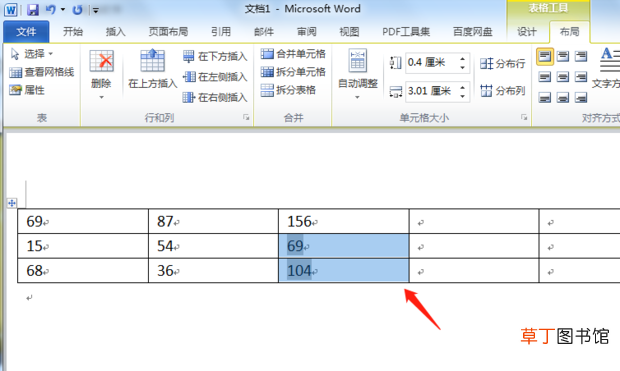Click the selected cell containing 104
Image resolution: width=620 pixels, height=371 pixels.
click(x=344, y=271)
